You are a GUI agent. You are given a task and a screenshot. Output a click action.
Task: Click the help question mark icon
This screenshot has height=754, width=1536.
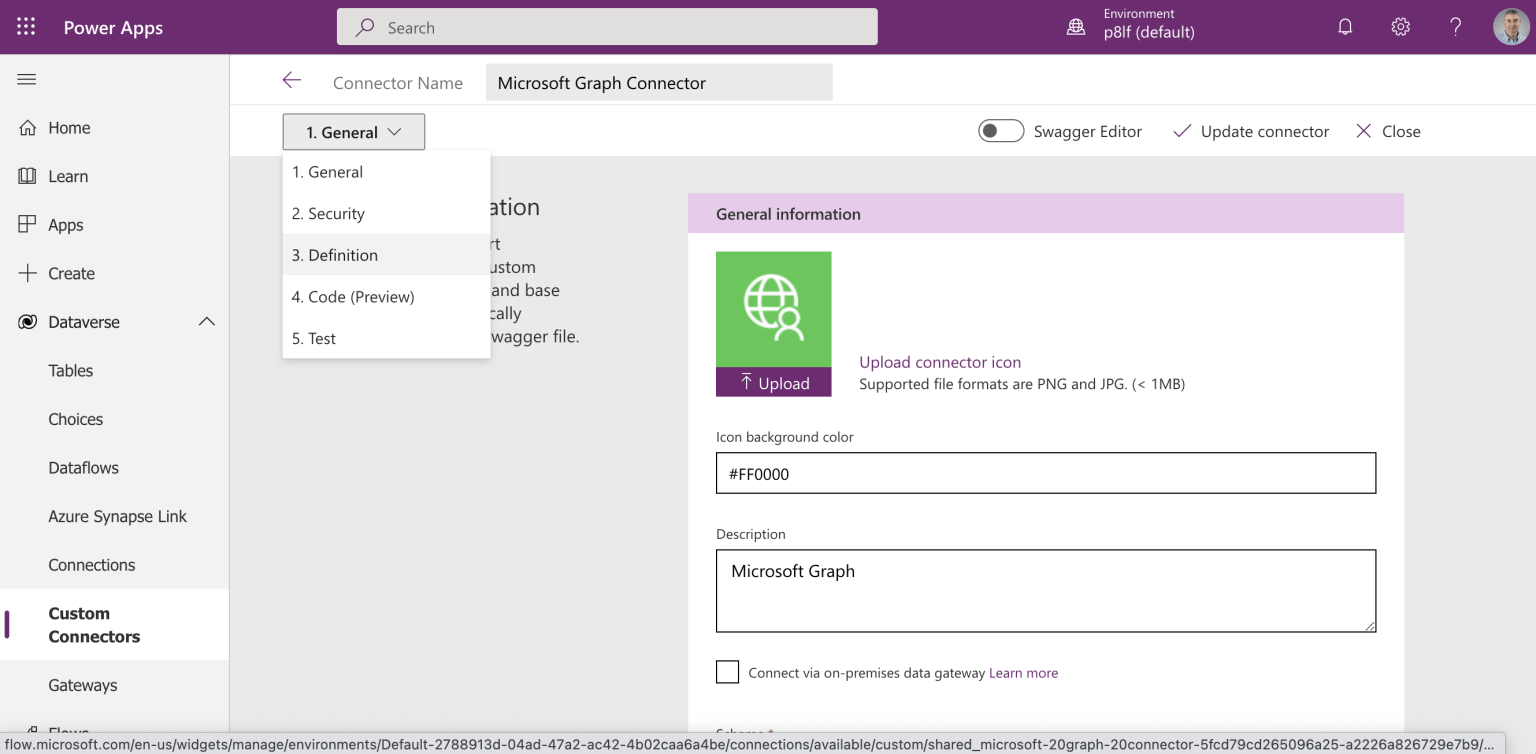1455,27
